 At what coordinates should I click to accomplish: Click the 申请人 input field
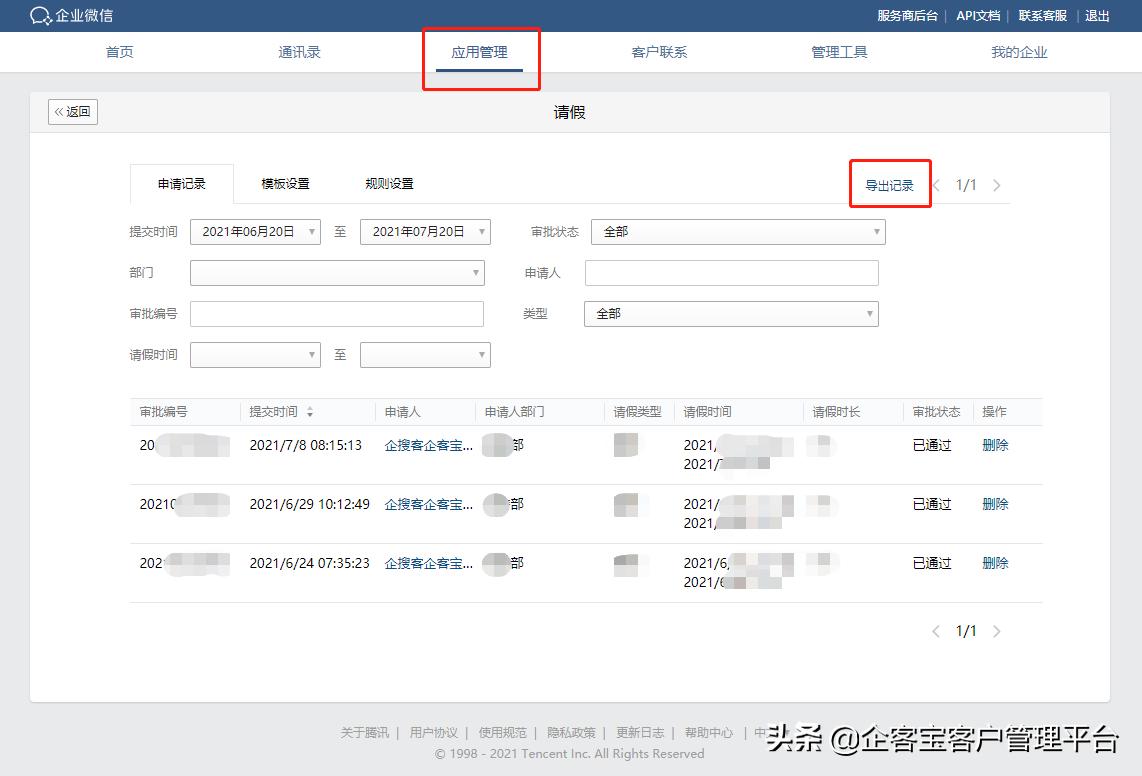pyautogui.click(x=731, y=272)
